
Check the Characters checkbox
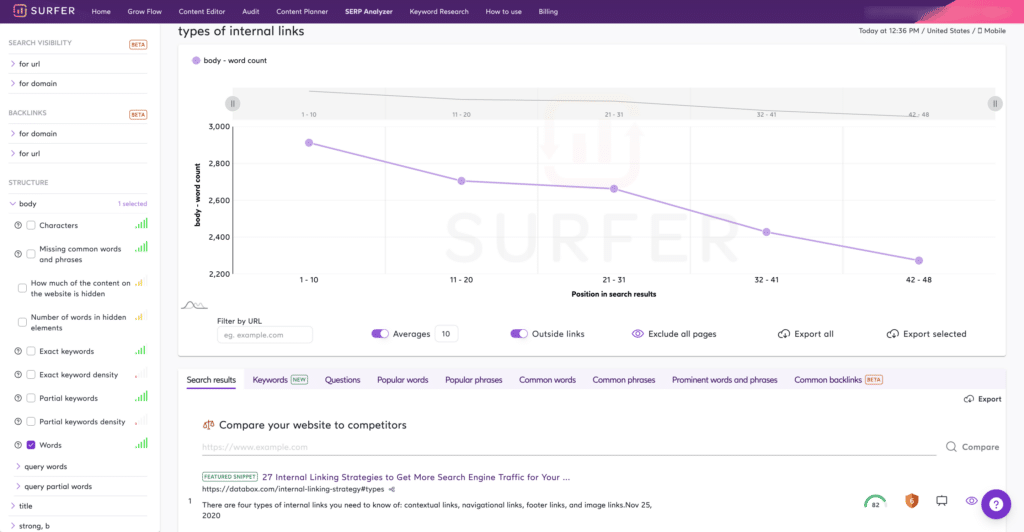31,225
